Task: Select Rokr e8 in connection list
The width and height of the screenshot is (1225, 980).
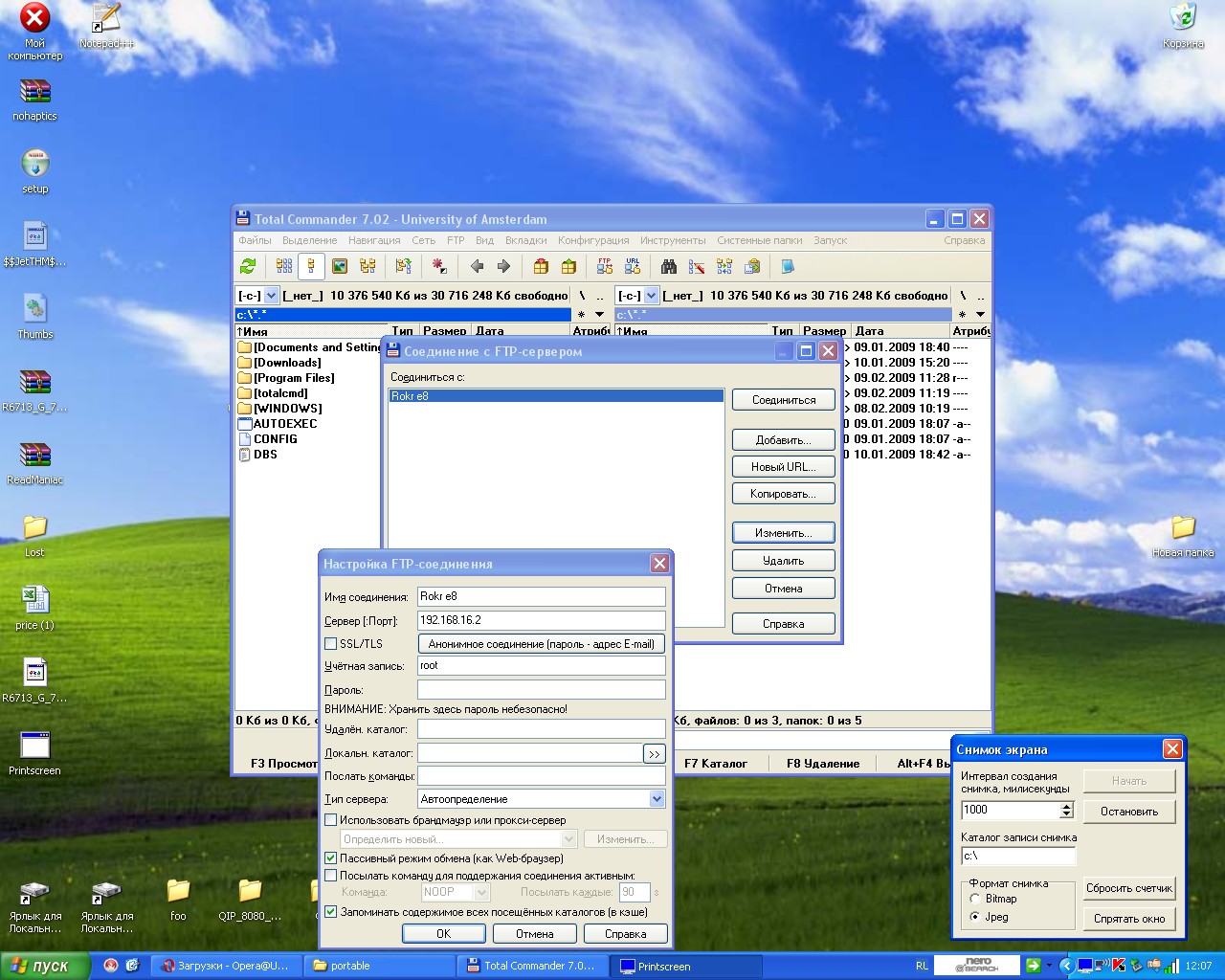Action: click(556, 396)
